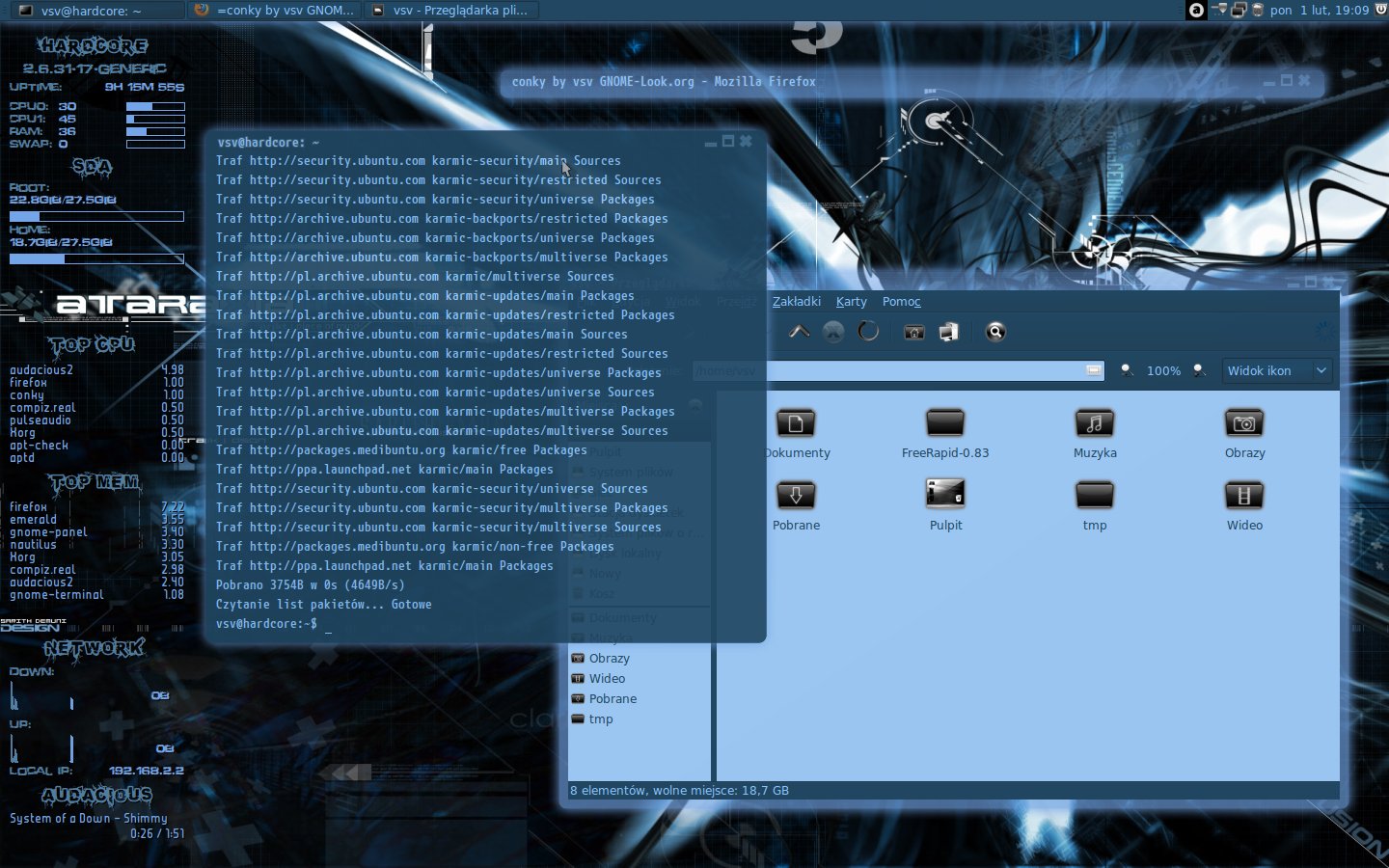The width and height of the screenshot is (1389, 868).
Task: Click the 100% zoom level label
Action: point(1163,371)
